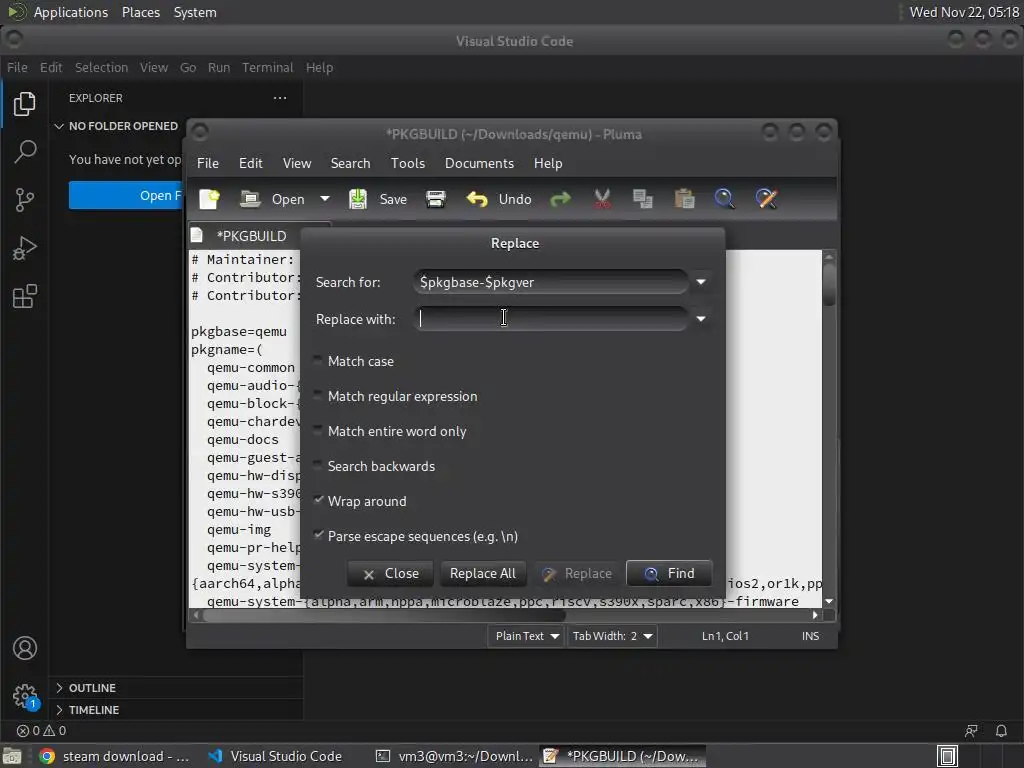Click the Find and Replace icon in Pluma toolbar

767,199
